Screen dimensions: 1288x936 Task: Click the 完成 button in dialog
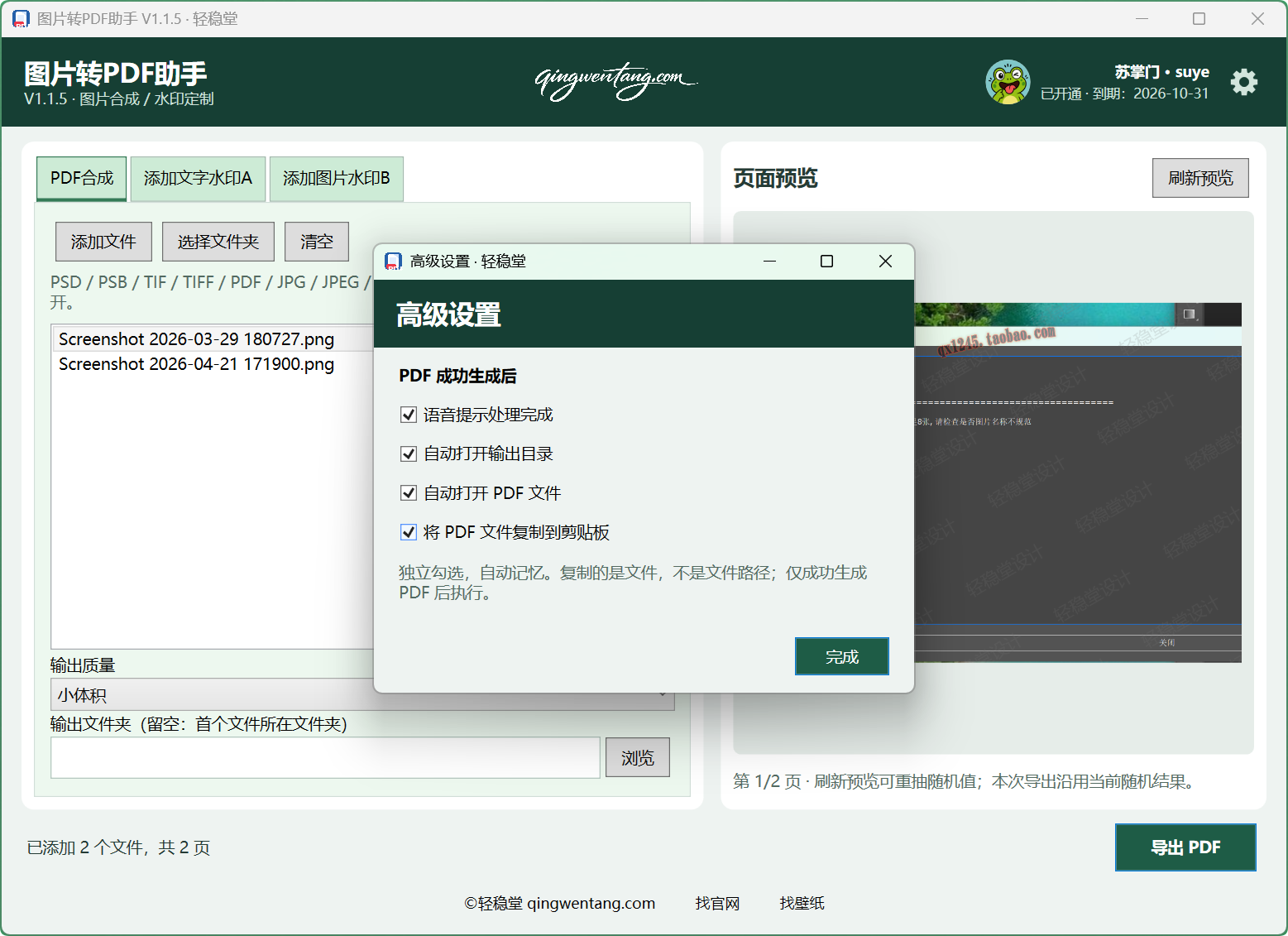click(x=842, y=656)
